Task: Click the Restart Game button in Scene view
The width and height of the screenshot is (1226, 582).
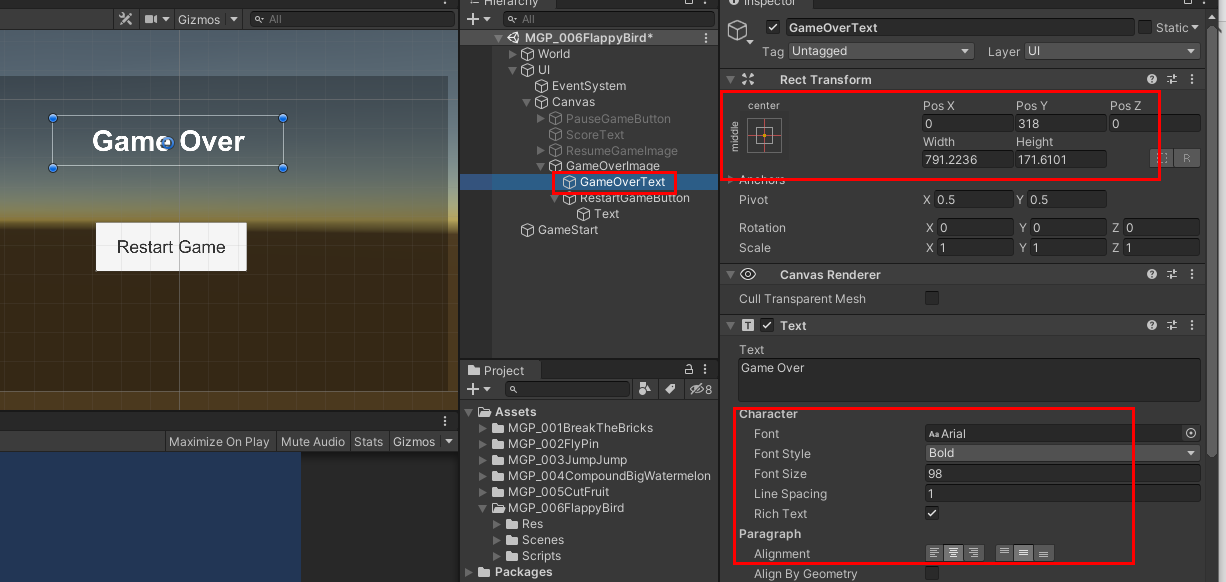Action: pos(171,247)
